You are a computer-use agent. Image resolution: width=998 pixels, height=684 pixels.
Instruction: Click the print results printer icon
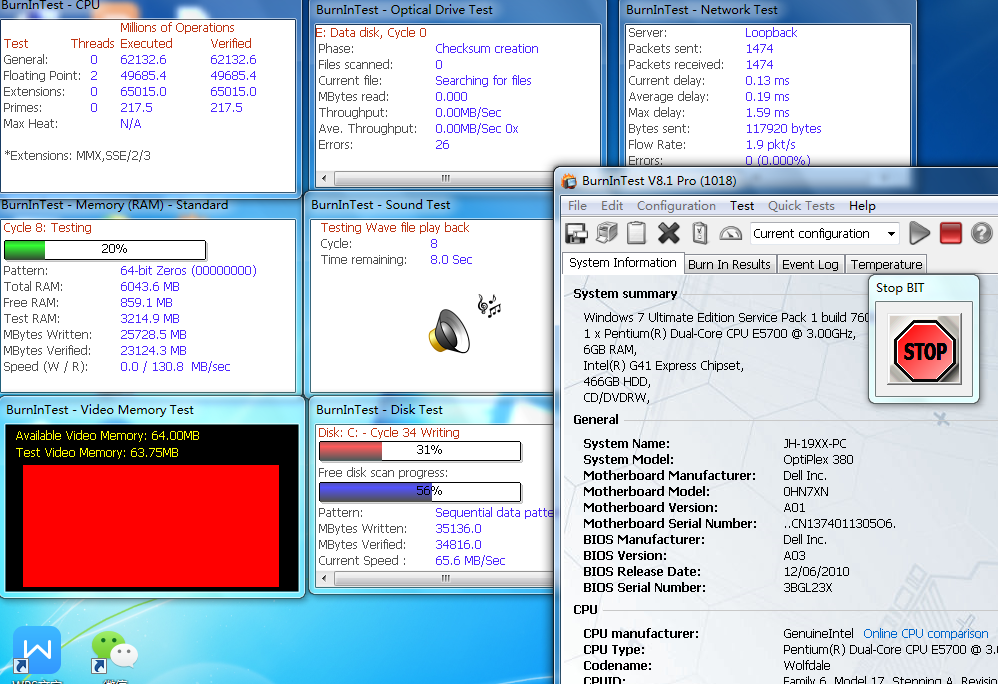point(607,234)
